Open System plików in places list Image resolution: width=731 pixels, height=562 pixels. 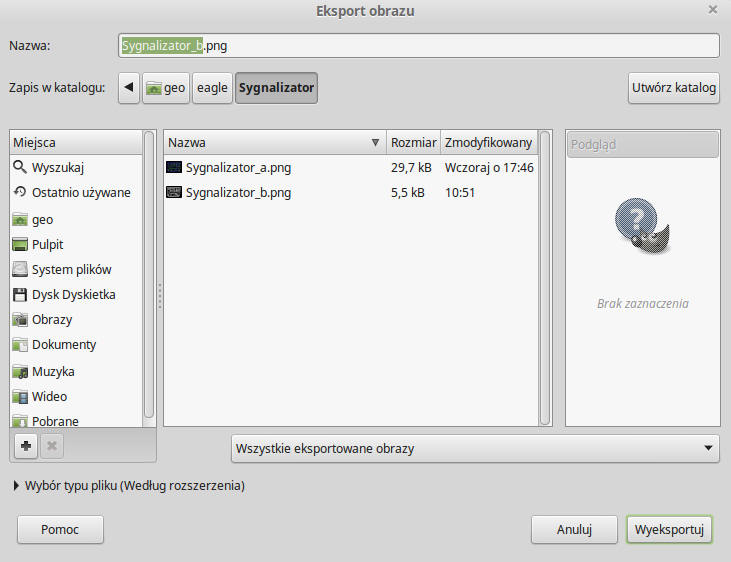point(71,269)
